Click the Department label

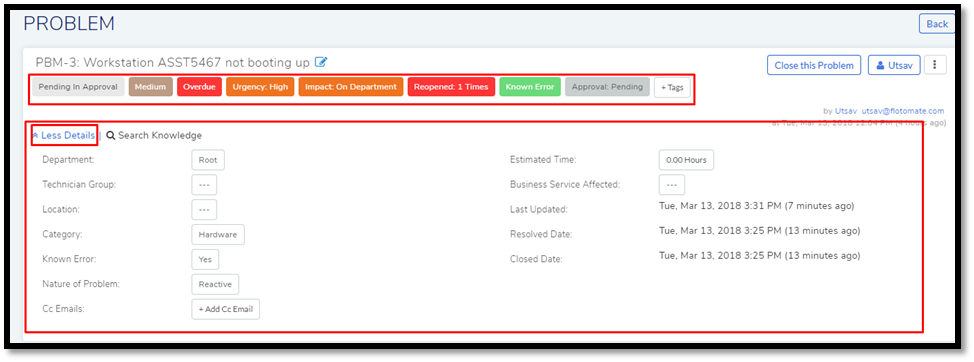(x=68, y=160)
